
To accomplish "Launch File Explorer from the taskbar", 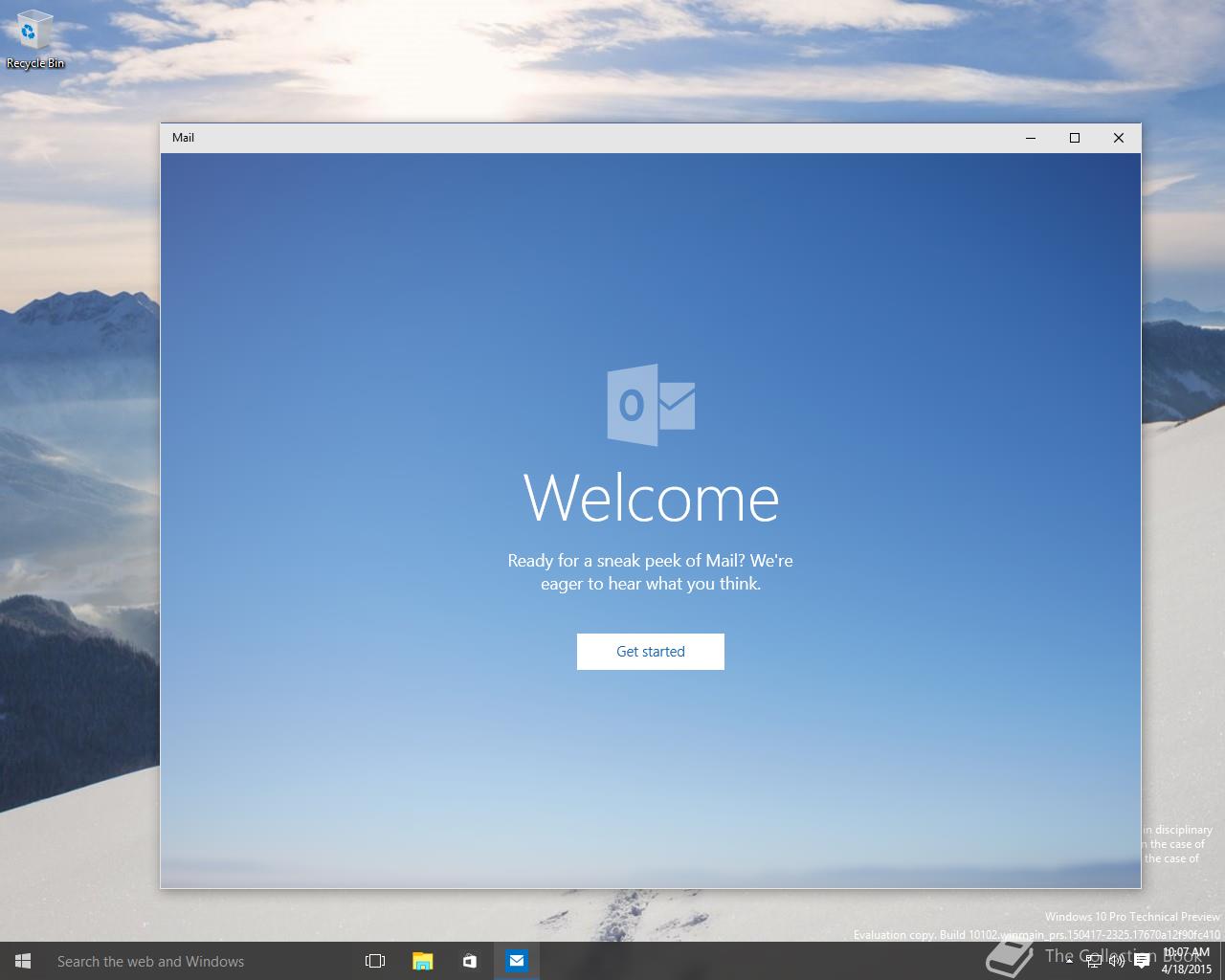I will (x=422, y=961).
